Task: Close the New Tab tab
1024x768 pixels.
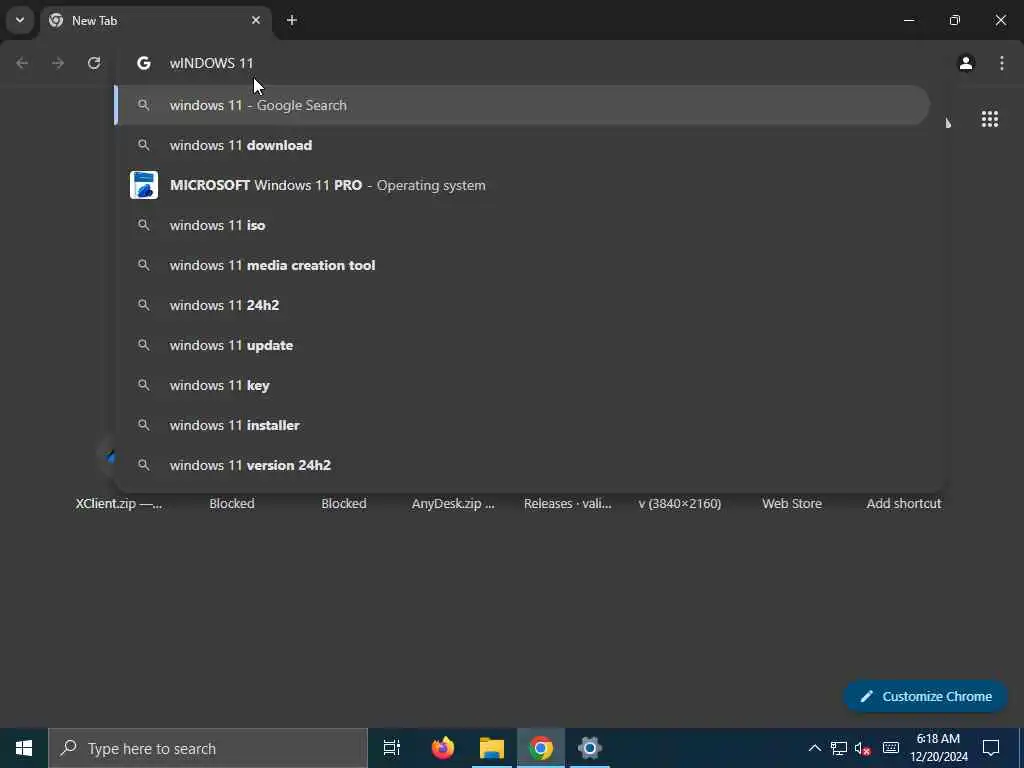Action: (256, 20)
